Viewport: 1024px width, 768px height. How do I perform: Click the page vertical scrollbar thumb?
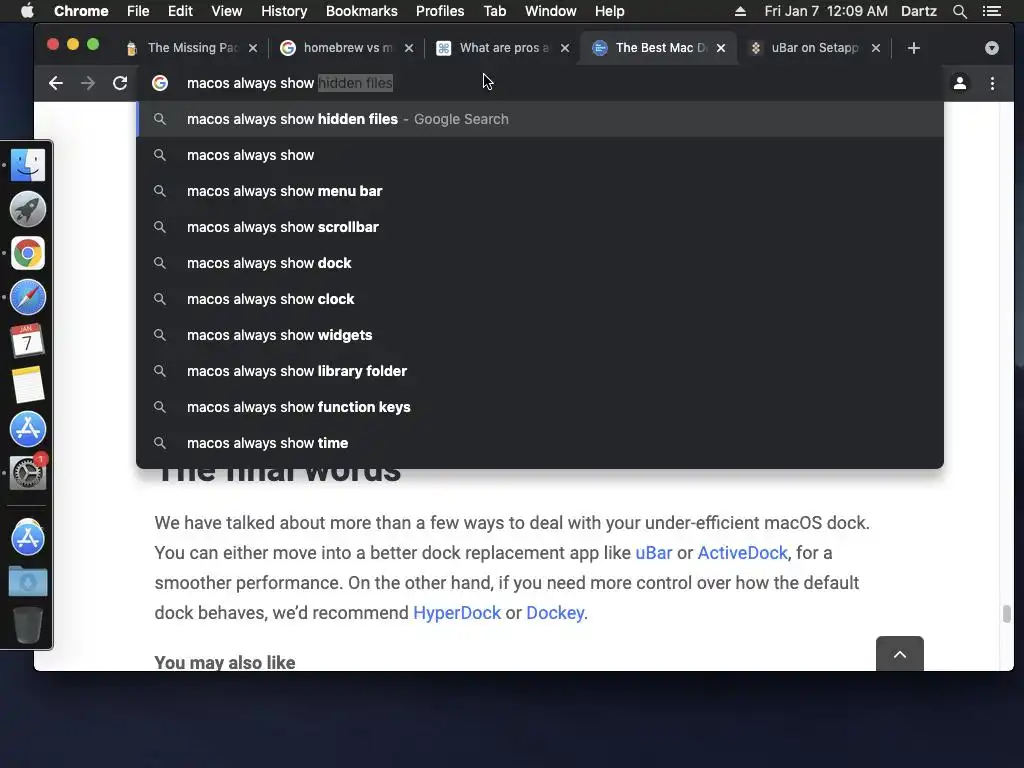[1006, 614]
